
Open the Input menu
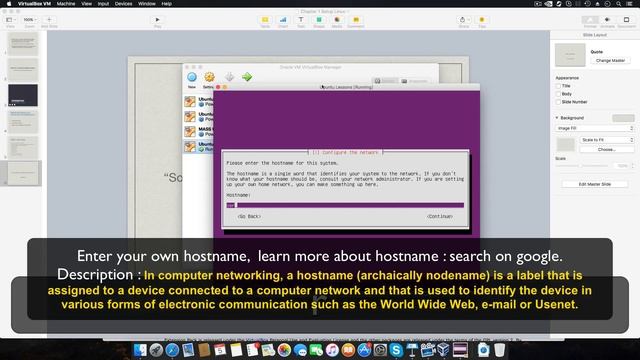tap(103, 4)
